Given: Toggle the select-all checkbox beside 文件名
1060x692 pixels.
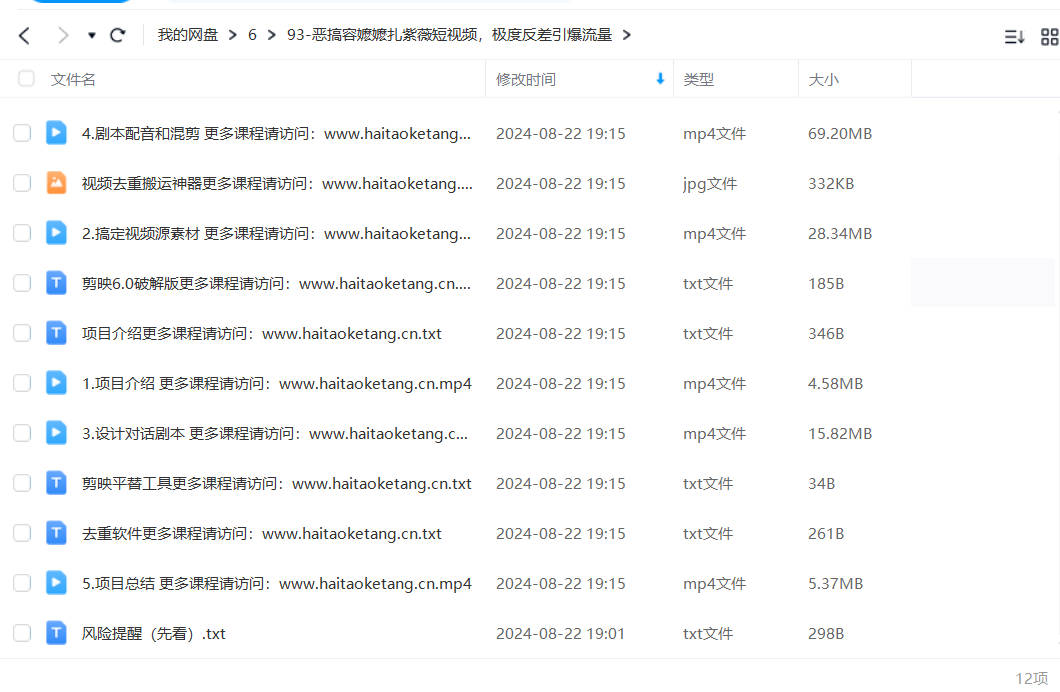Looking at the screenshot, I should tap(26, 79).
